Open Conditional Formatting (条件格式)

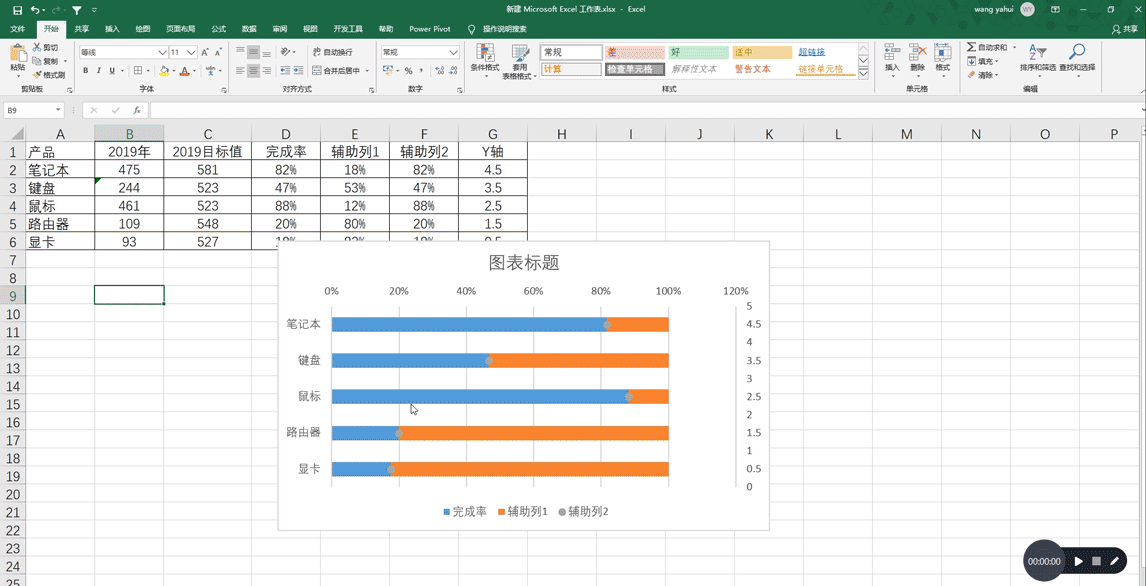(x=485, y=61)
